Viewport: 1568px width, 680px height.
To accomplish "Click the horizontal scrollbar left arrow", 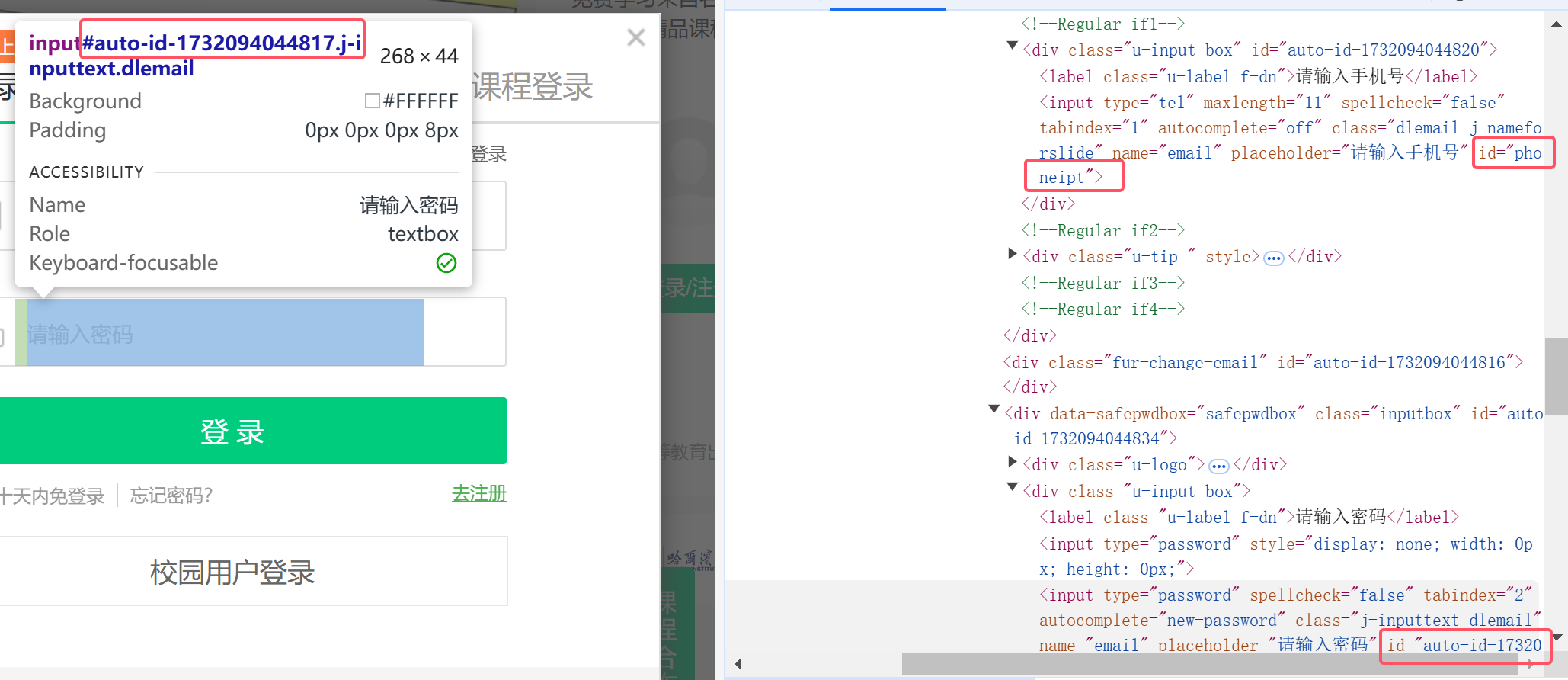I will [738, 664].
